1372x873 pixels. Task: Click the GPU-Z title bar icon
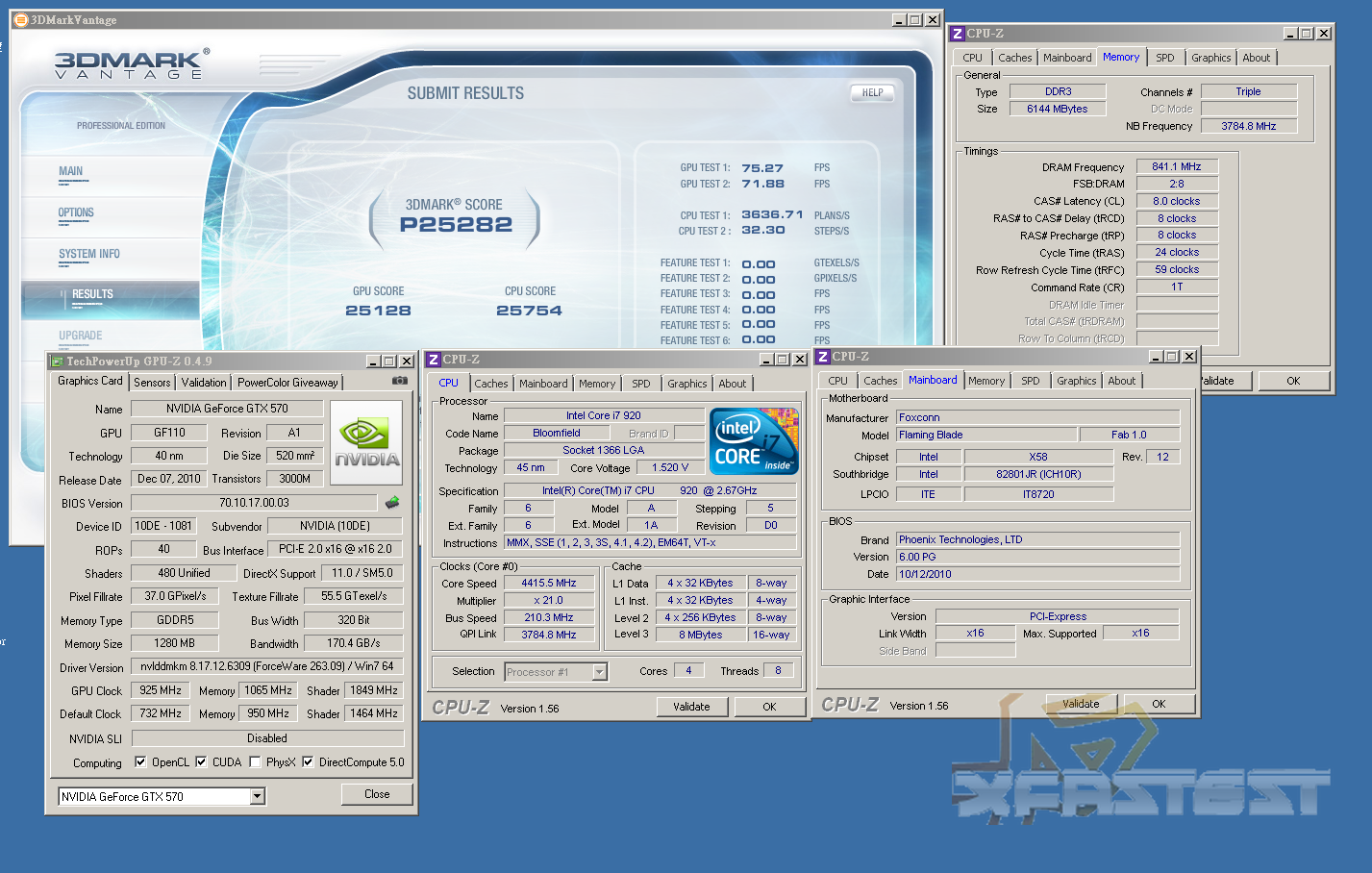(57, 362)
